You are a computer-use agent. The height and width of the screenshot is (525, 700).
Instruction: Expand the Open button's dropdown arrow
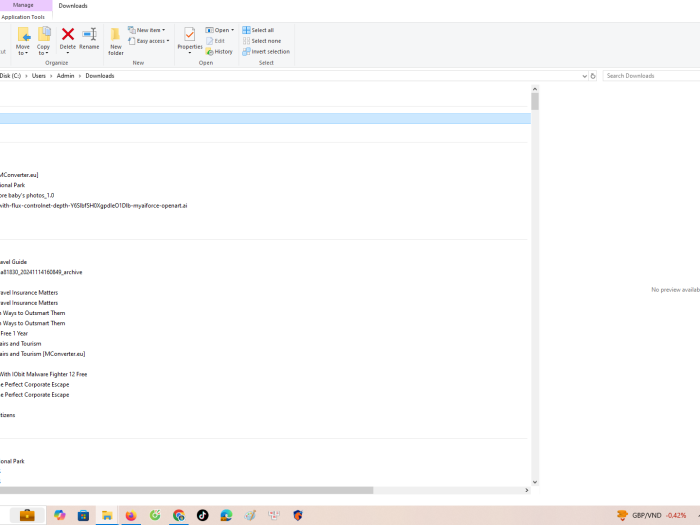point(232,30)
